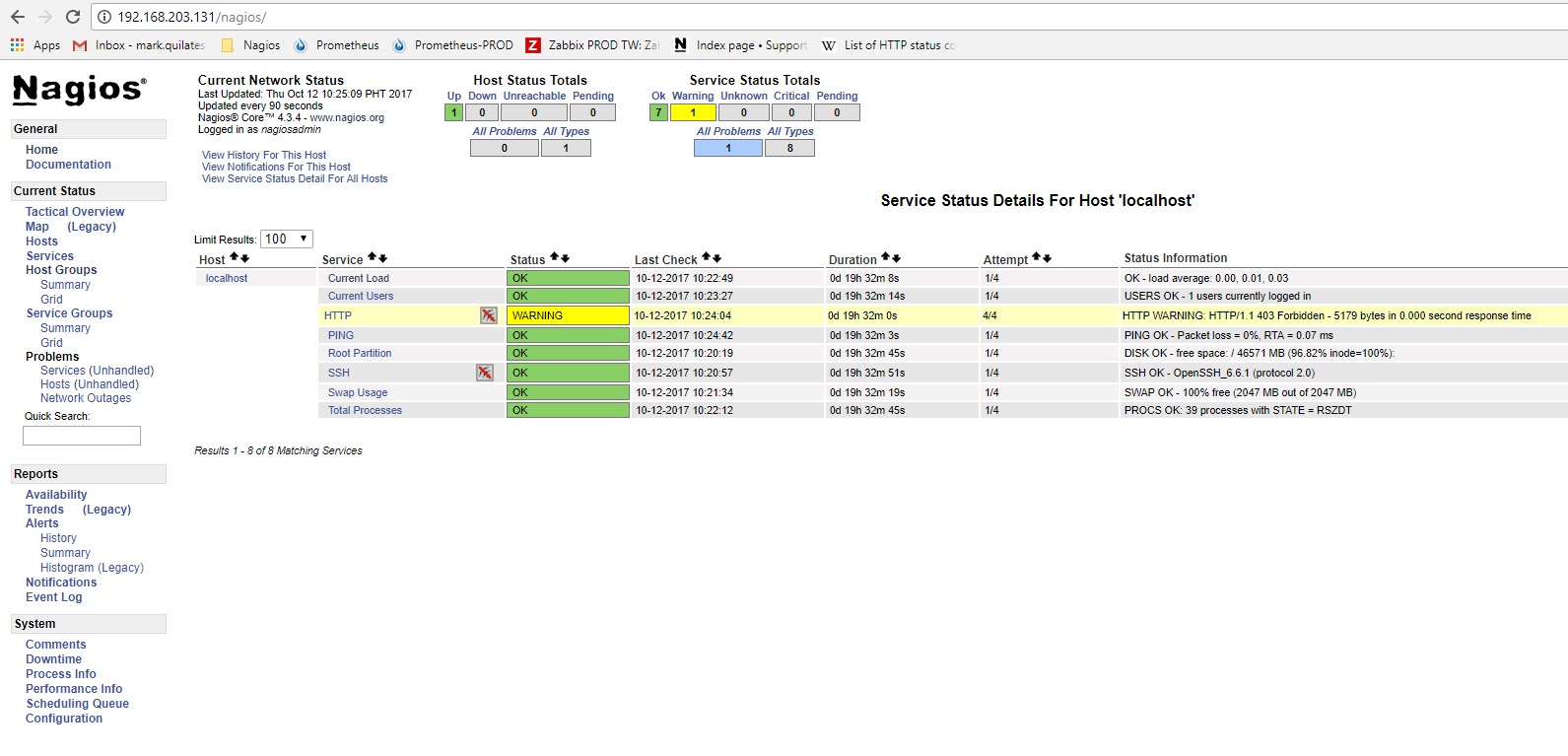This screenshot has width=1568, height=756.
Task: Click the green hosts Up count box
Action: [453, 112]
